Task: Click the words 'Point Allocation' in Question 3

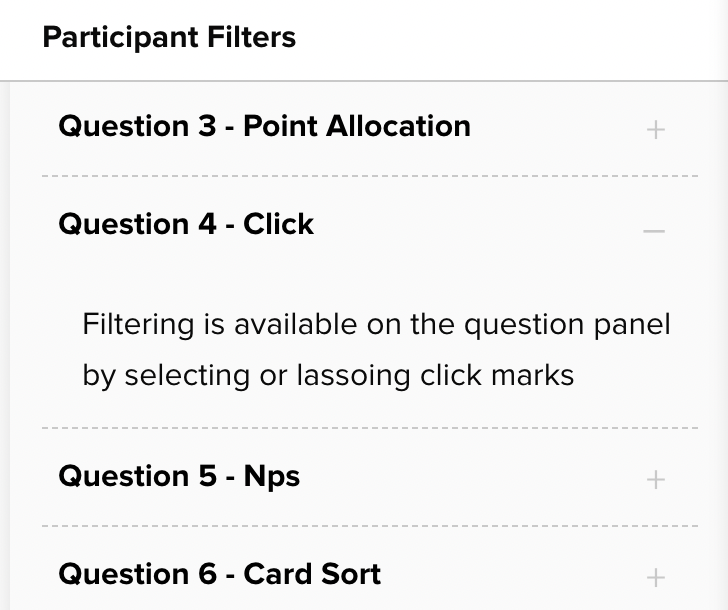Action: click(357, 127)
